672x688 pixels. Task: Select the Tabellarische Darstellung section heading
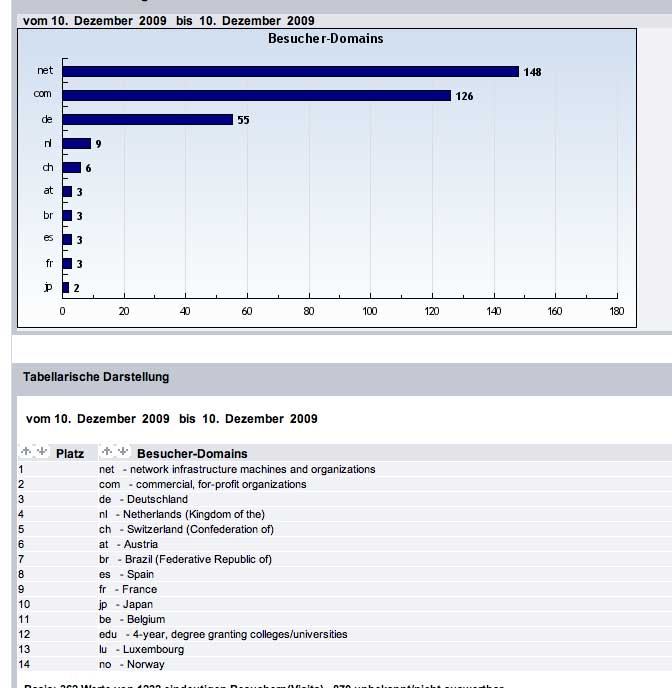tap(96, 377)
